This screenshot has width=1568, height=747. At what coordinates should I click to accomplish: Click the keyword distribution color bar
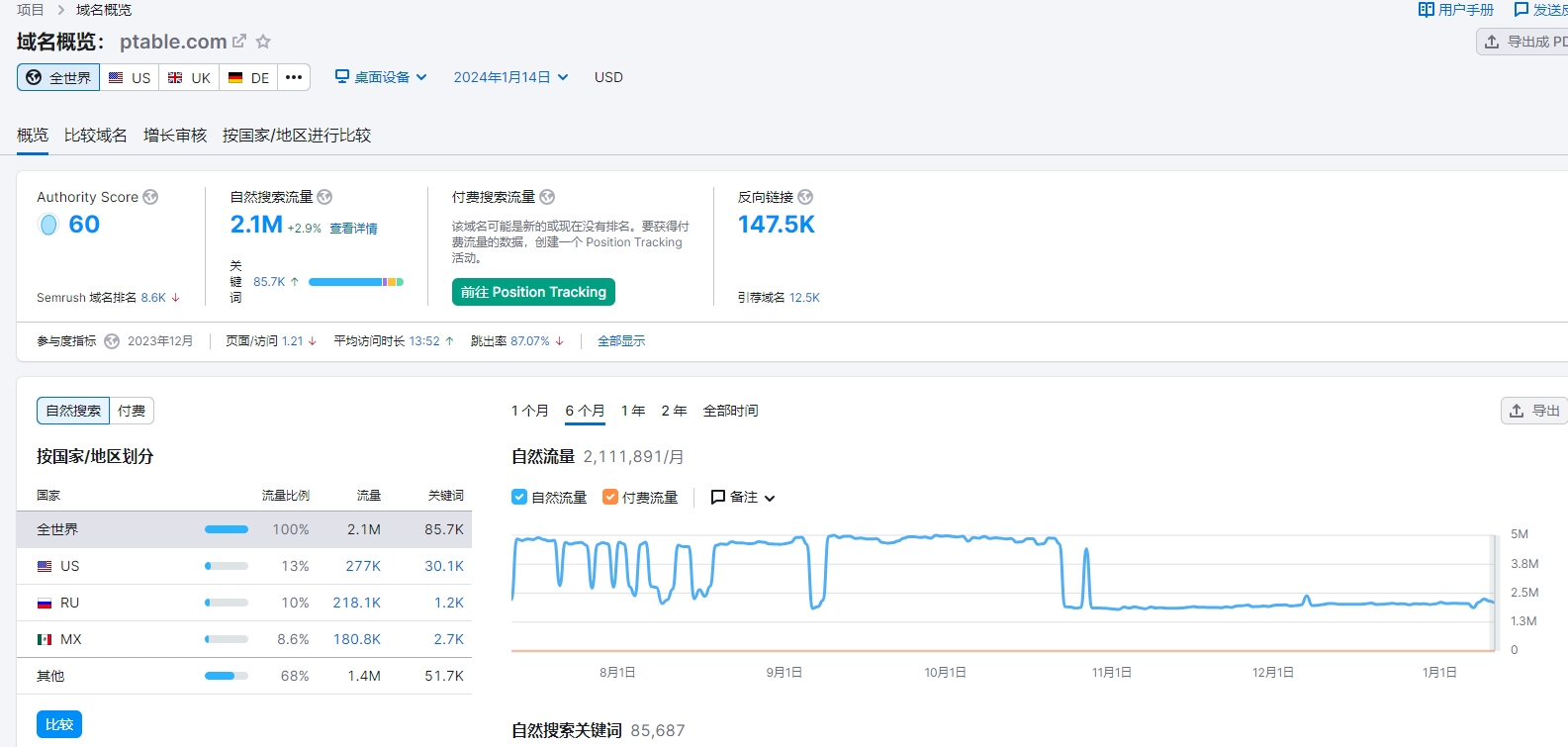356,282
